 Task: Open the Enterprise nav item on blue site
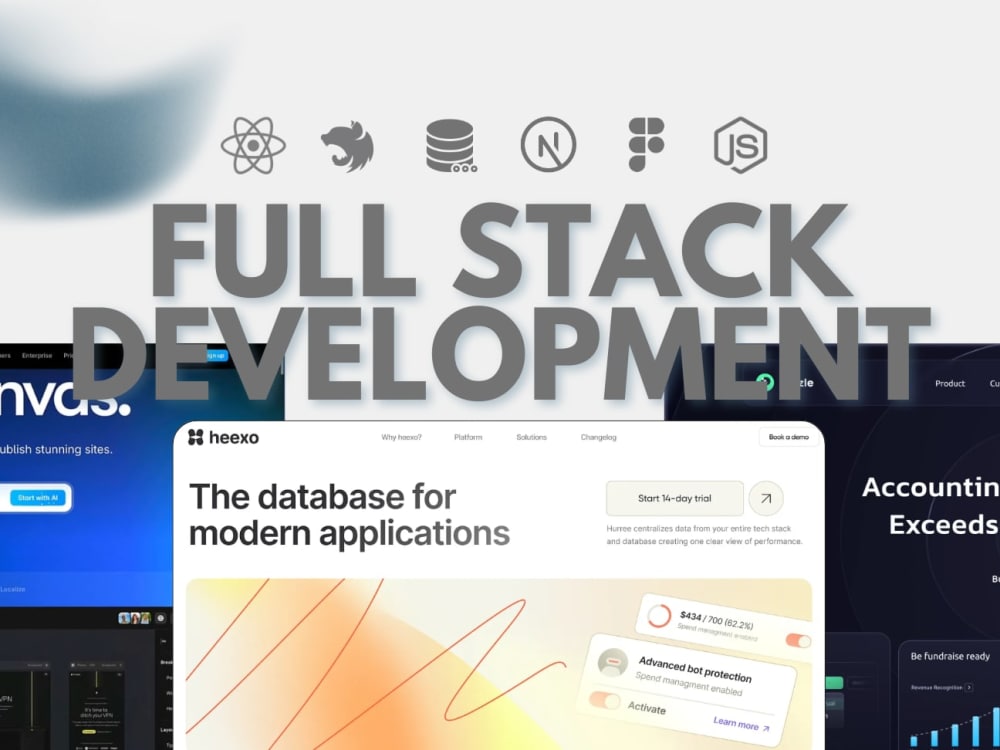[x=37, y=356]
